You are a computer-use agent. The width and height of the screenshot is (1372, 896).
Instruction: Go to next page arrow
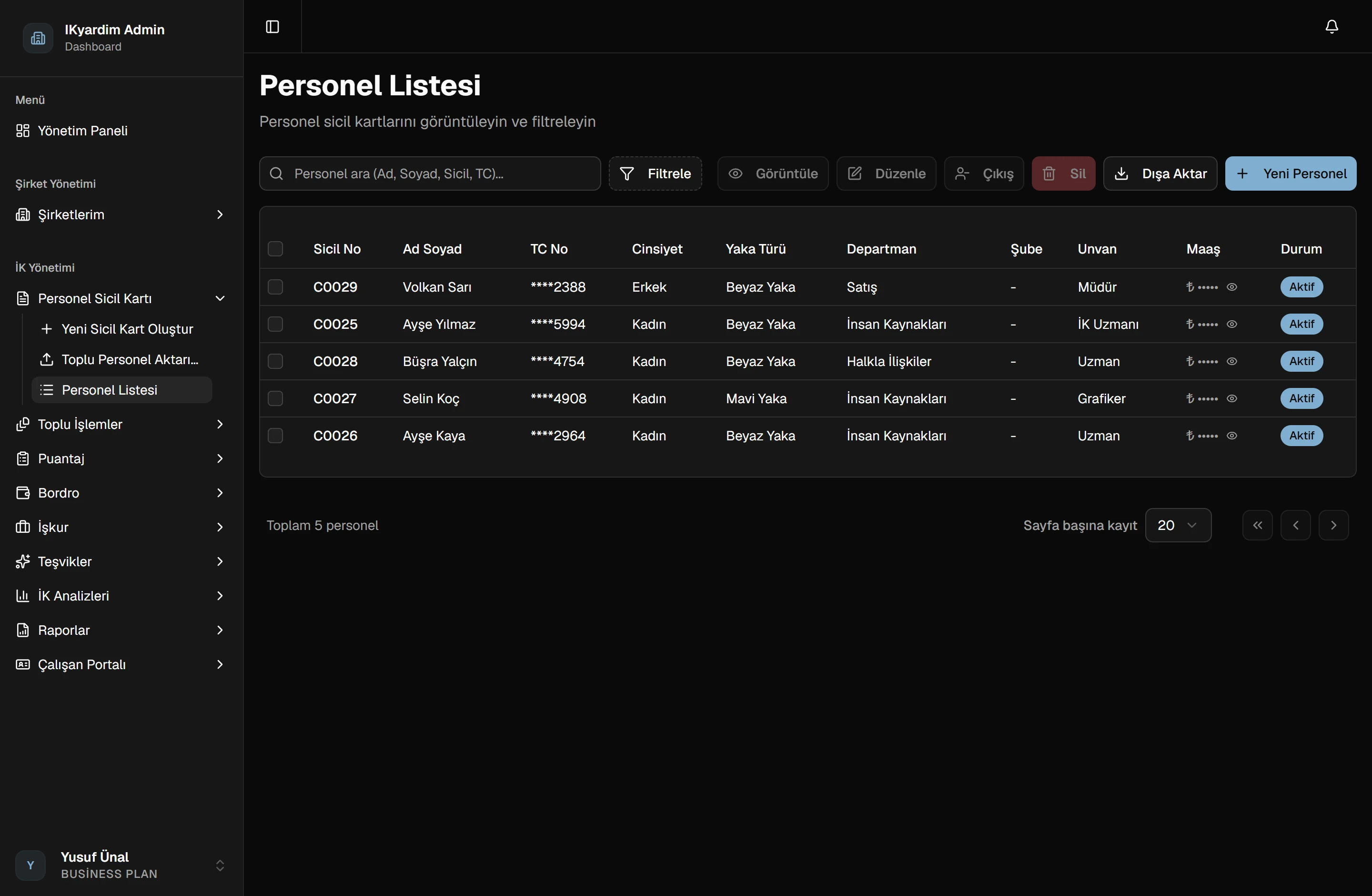point(1333,525)
